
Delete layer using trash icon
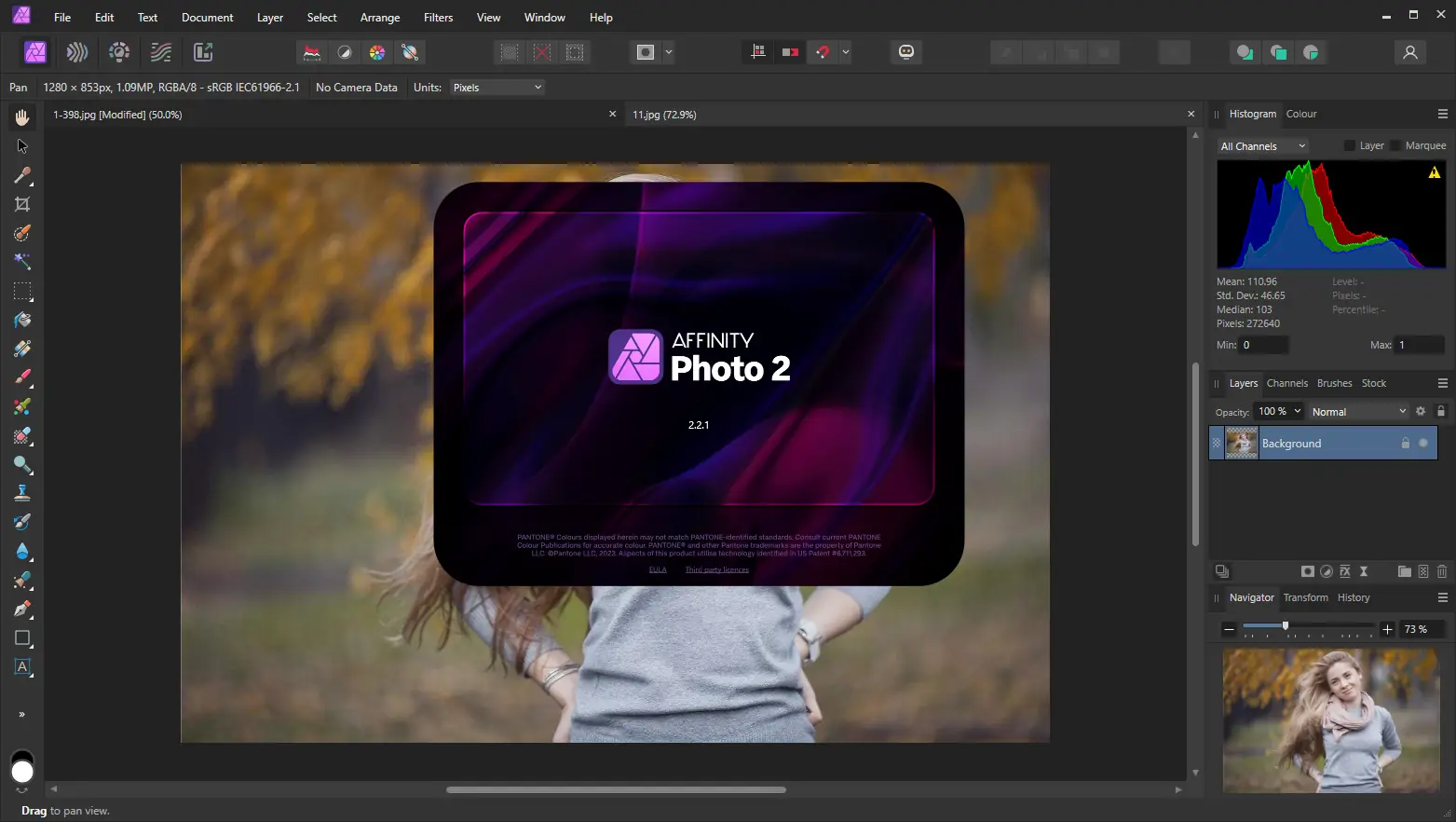(x=1442, y=571)
